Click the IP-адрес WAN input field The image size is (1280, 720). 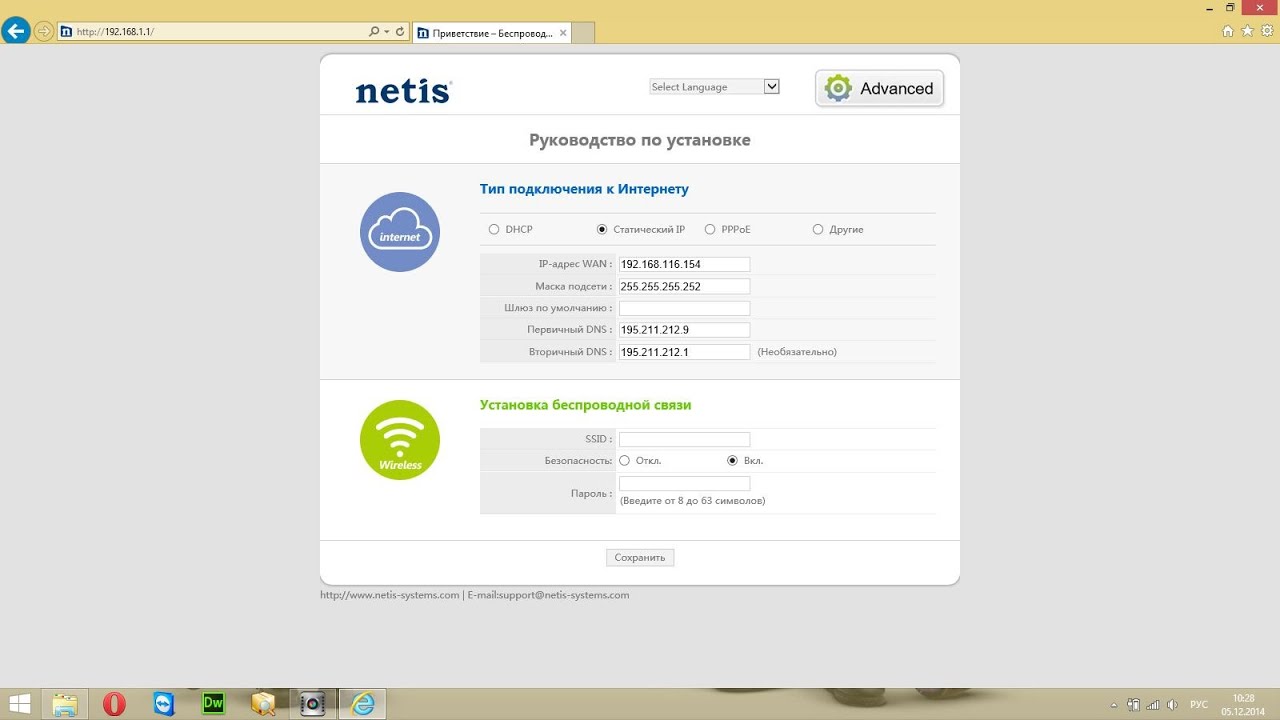click(x=684, y=264)
